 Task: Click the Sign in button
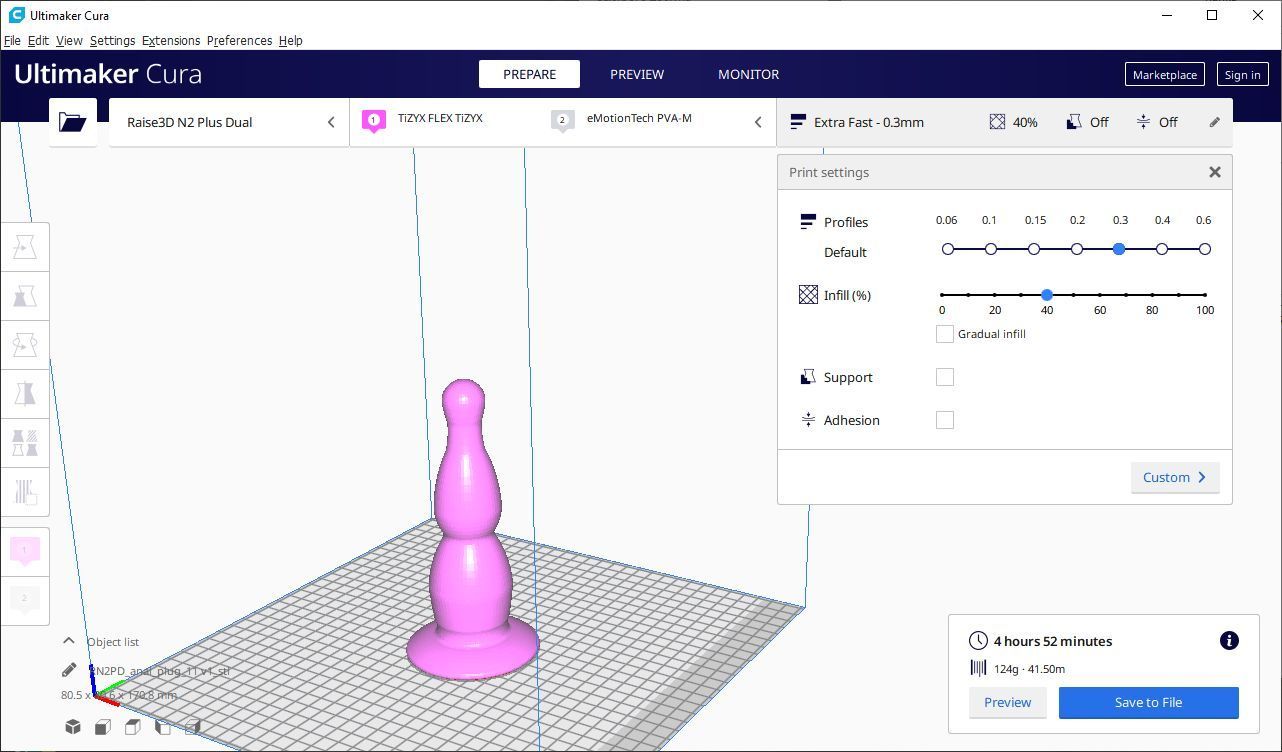tap(1242, 74)
